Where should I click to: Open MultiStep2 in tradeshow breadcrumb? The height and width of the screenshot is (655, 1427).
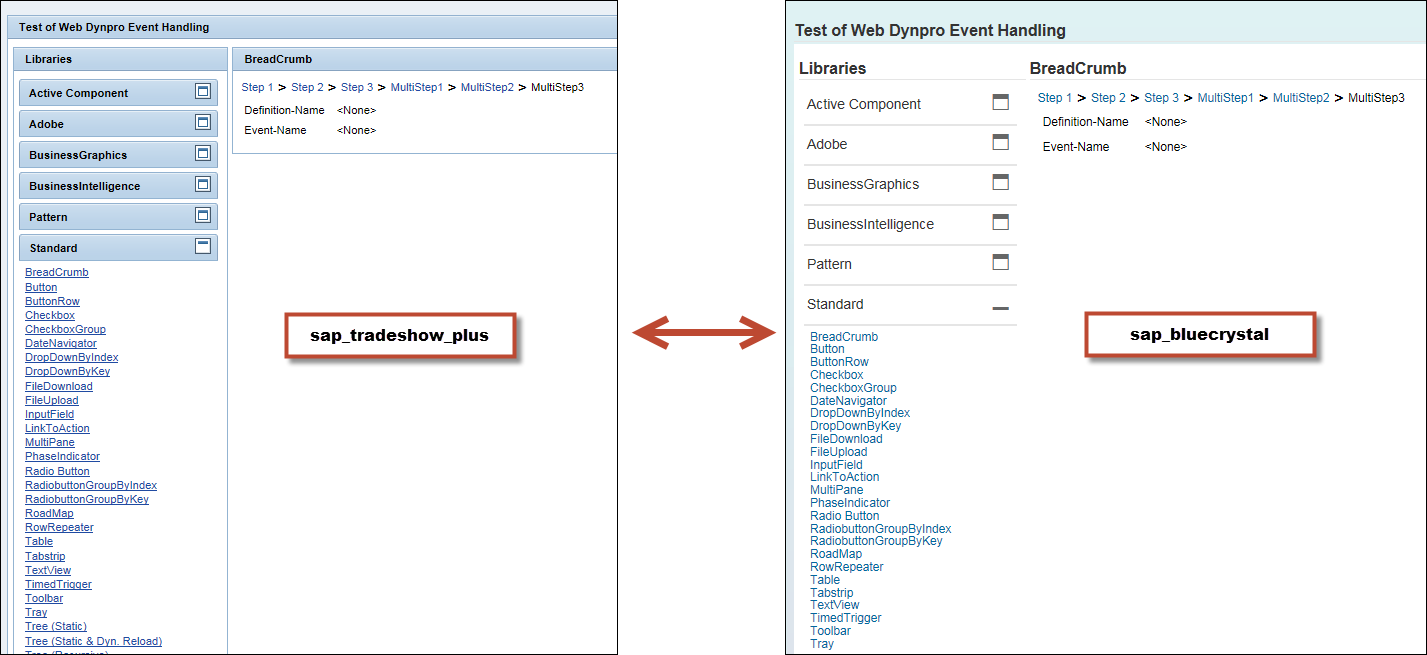click(487, 87)
